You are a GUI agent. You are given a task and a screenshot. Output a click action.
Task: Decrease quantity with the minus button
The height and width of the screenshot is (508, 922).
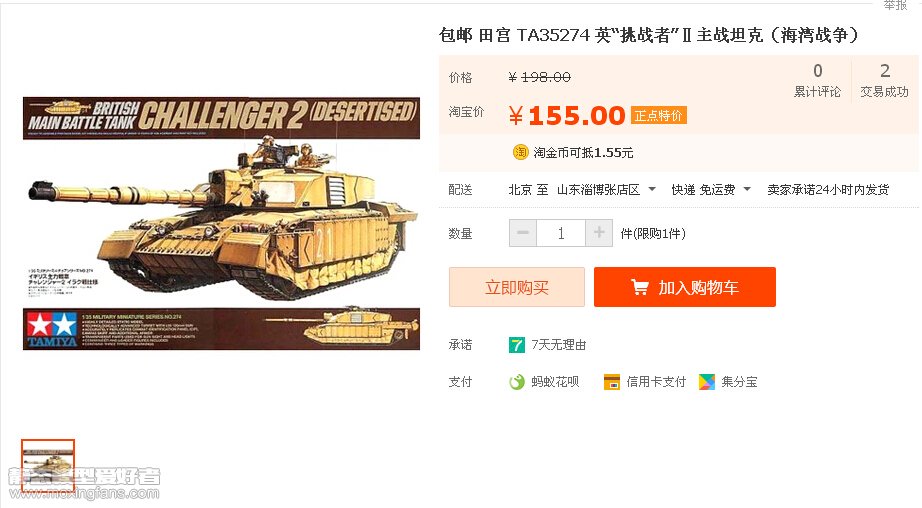click(x=522, y=233)
